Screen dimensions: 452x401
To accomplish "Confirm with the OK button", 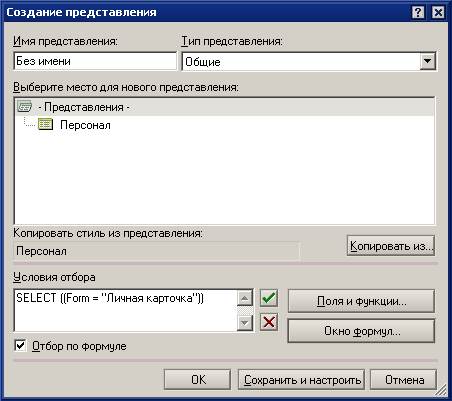I will tap(198, 379).
